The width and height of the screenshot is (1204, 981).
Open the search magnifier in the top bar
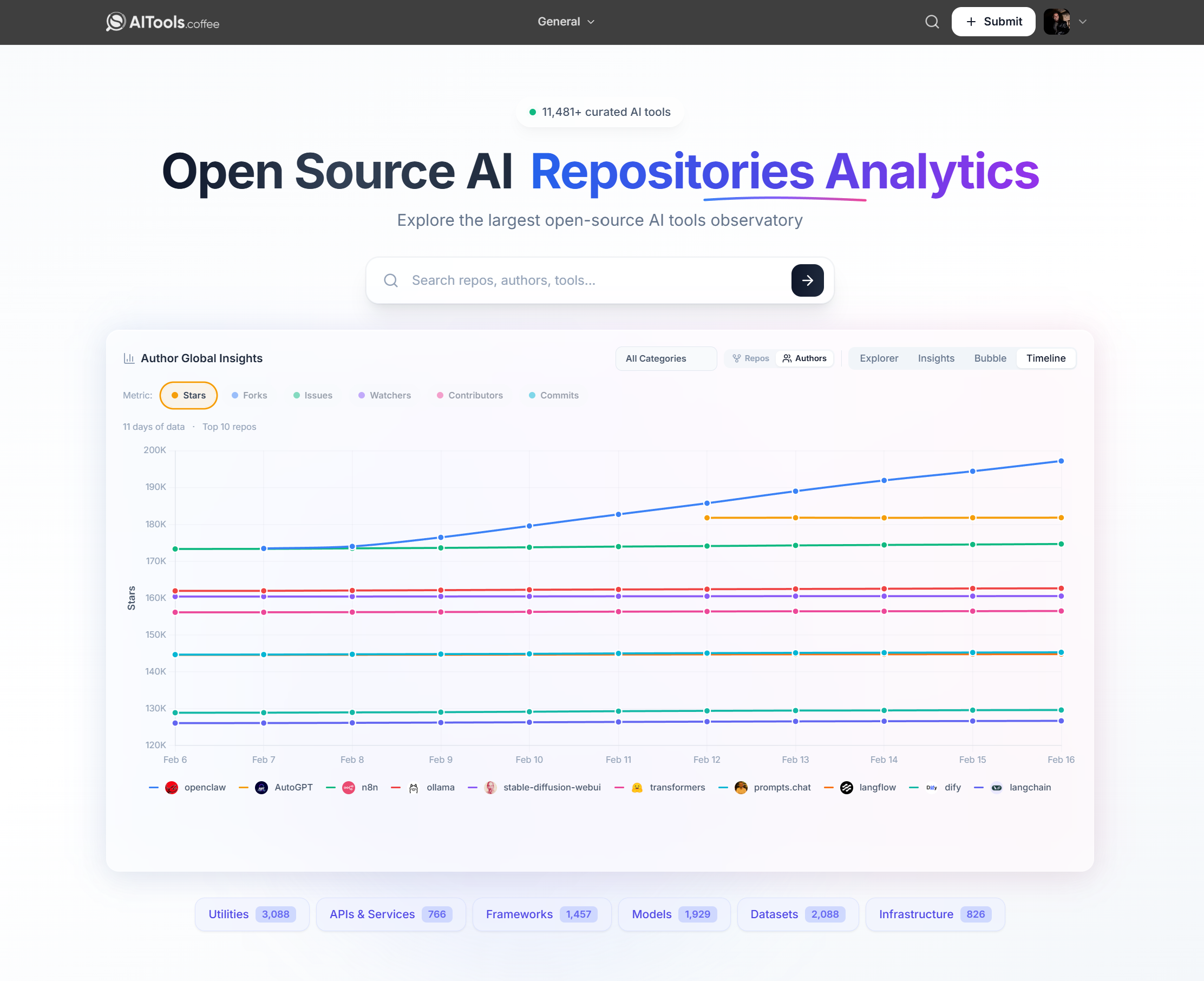click(932, 22)
